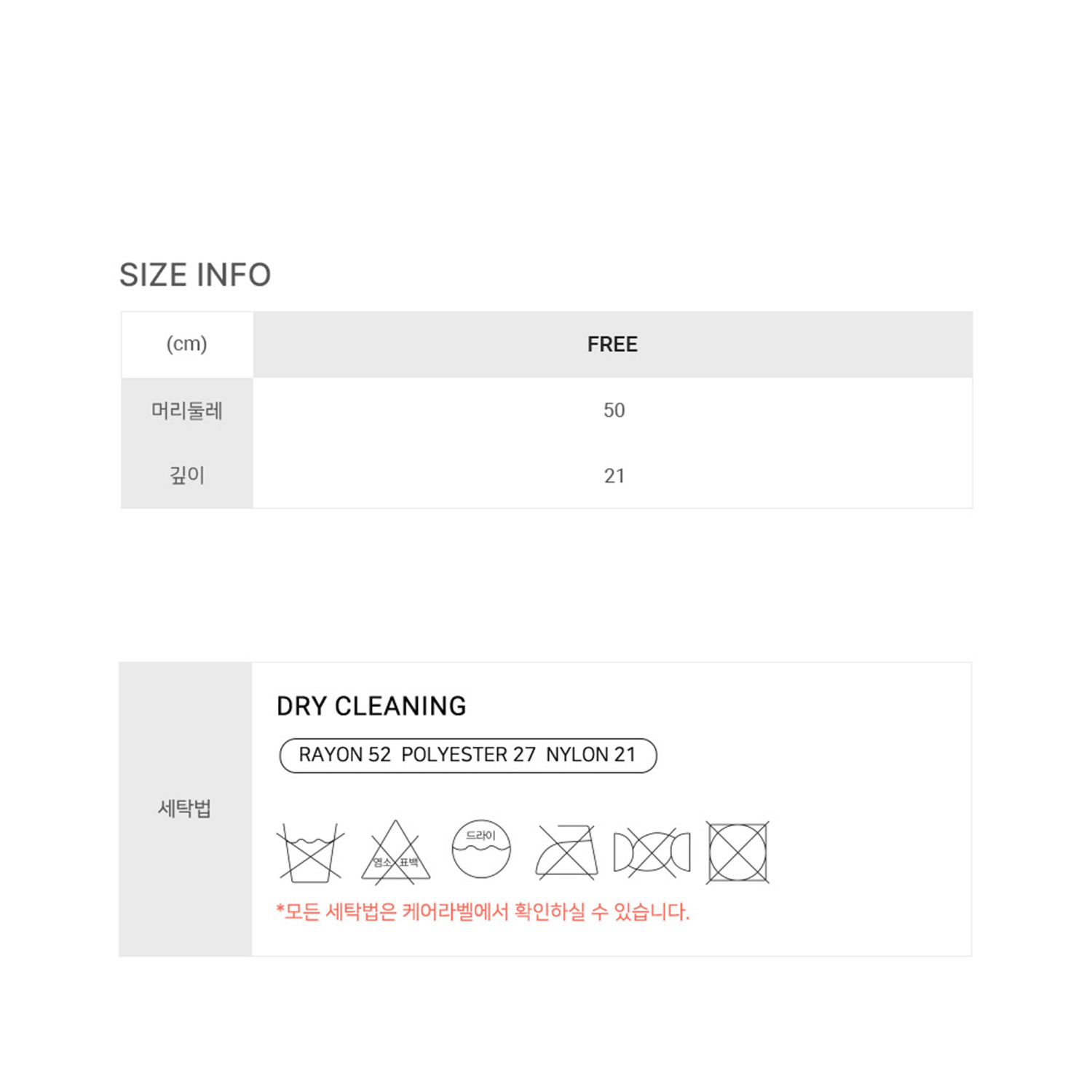Click the 깊이 row label
Image resolution: width=1092 pixels, height=1092 pixels.
tap(187, 475)
